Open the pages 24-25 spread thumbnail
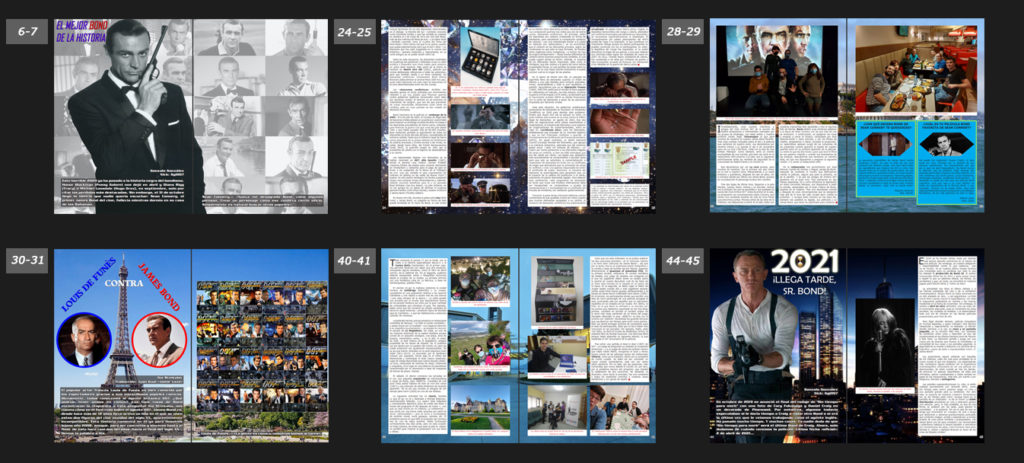1024x463 pixels. [519, 116]
